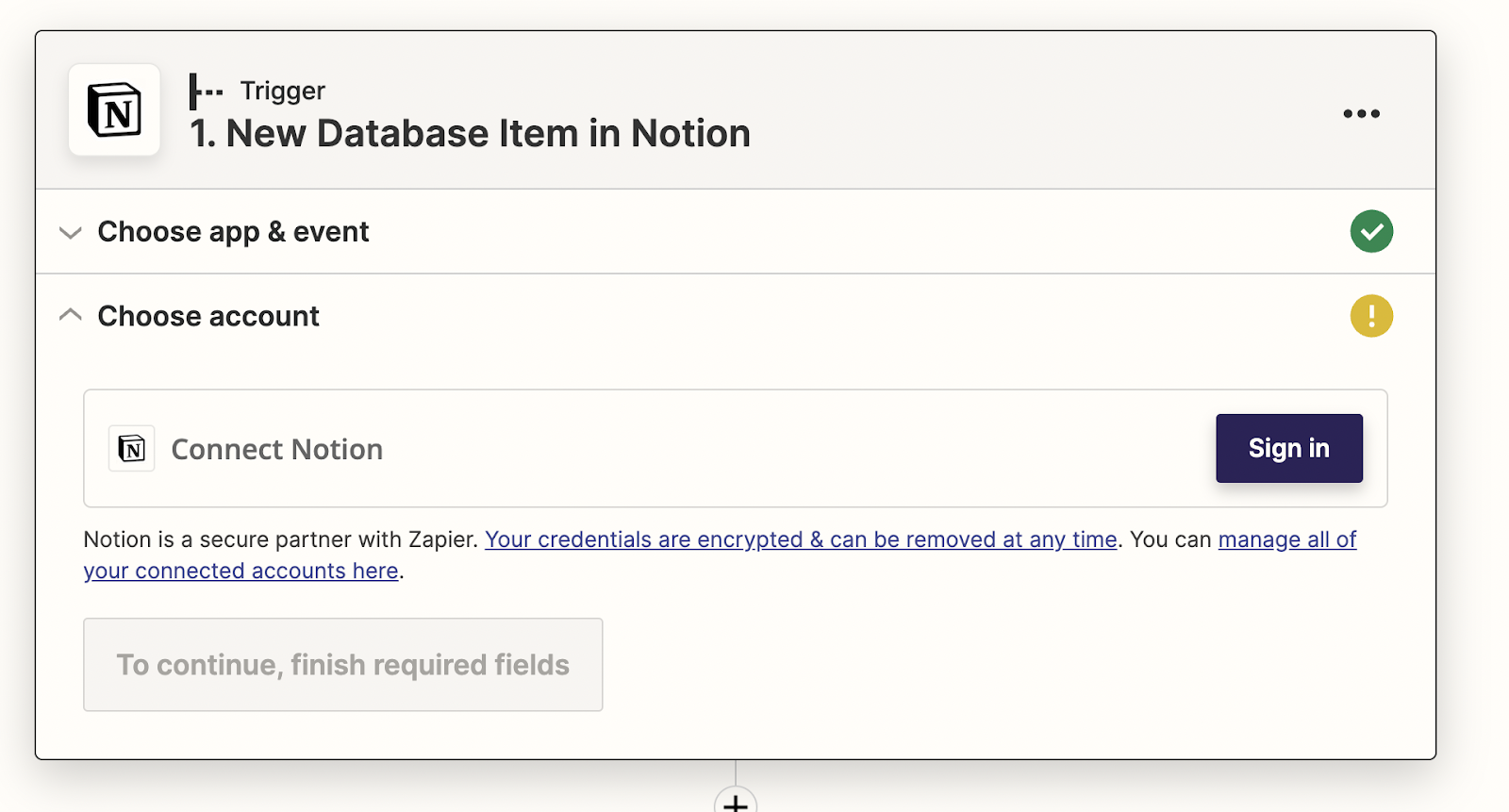Click the large Notion app logo
This screenshot has height=812, width=1509.
[114, 110]
